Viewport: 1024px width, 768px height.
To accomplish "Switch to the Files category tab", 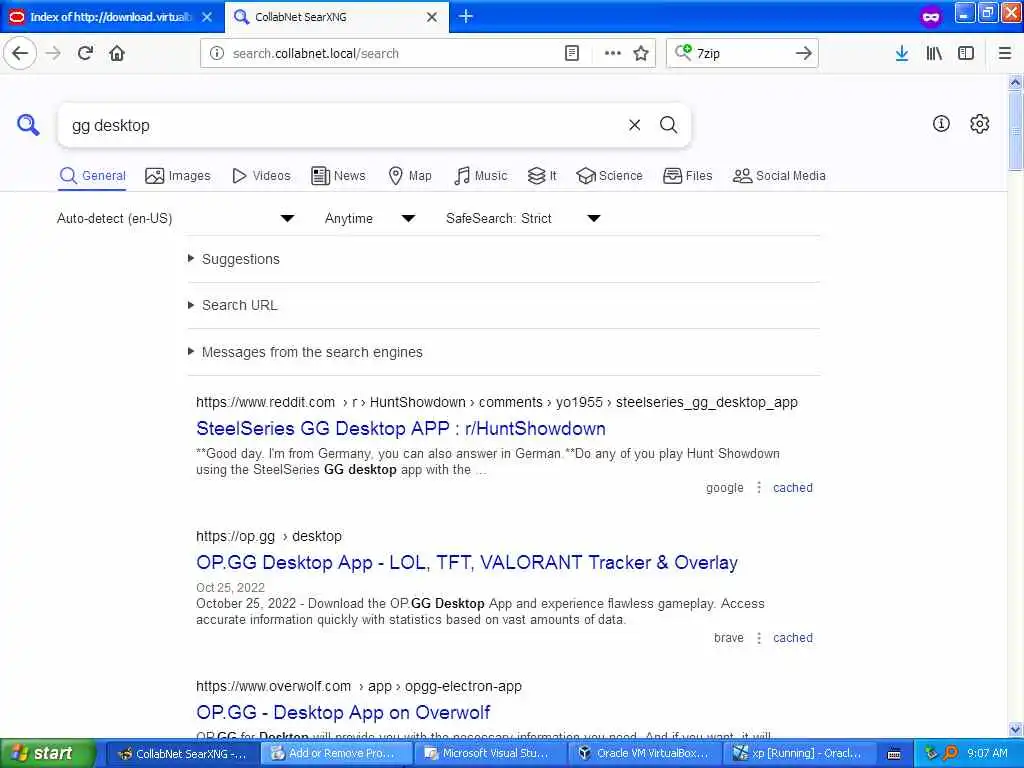I will click(x=688, y=176).
